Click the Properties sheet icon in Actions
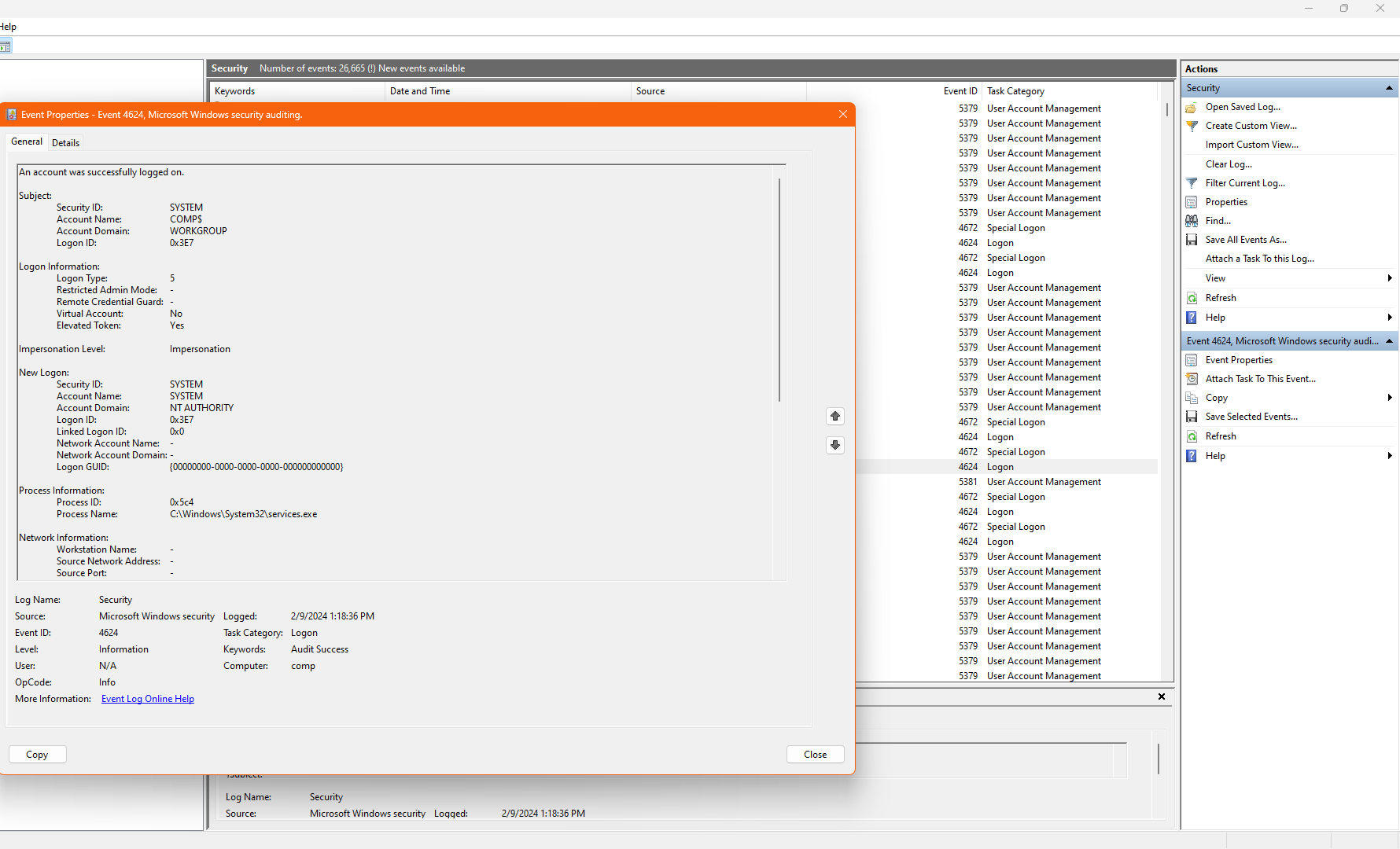The width and height of the screenshot is (1400, 849). click(x=1192, y=202)
